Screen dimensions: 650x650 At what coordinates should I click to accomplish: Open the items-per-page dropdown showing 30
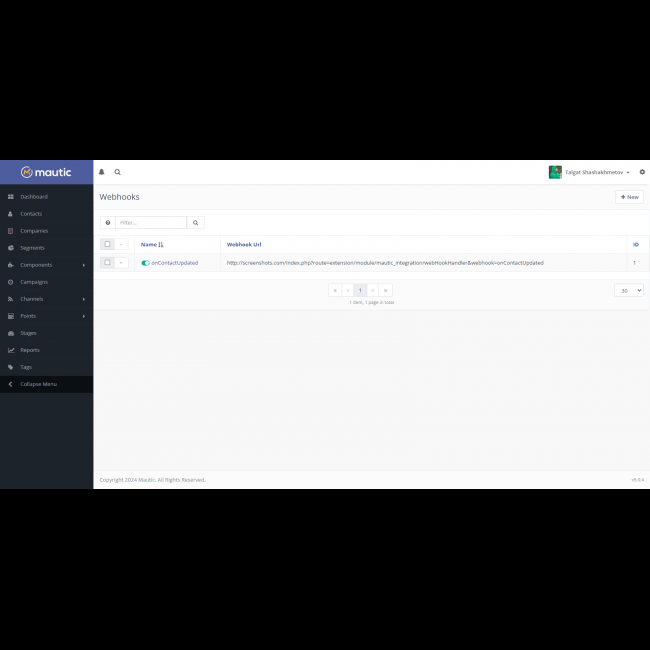tap(628, 290)
